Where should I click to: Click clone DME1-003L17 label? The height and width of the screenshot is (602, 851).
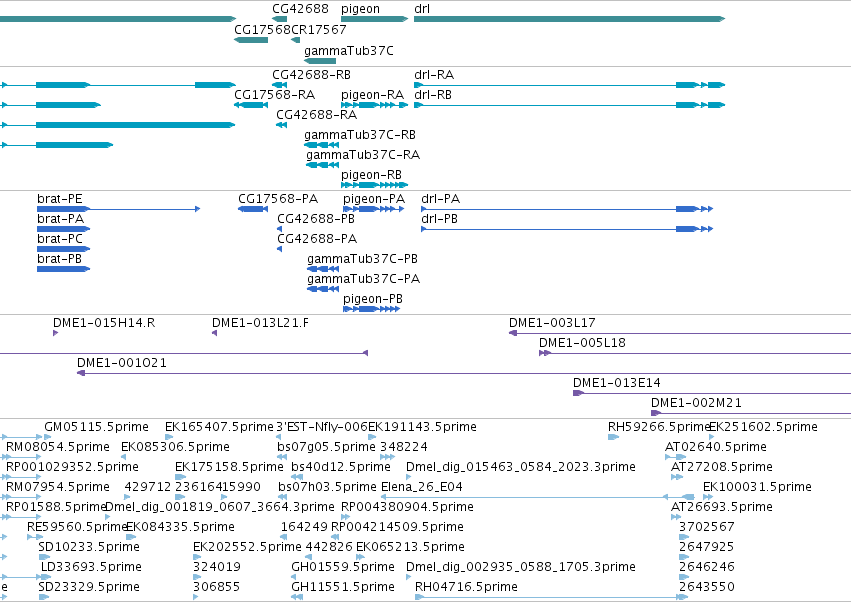click(552, 323)
